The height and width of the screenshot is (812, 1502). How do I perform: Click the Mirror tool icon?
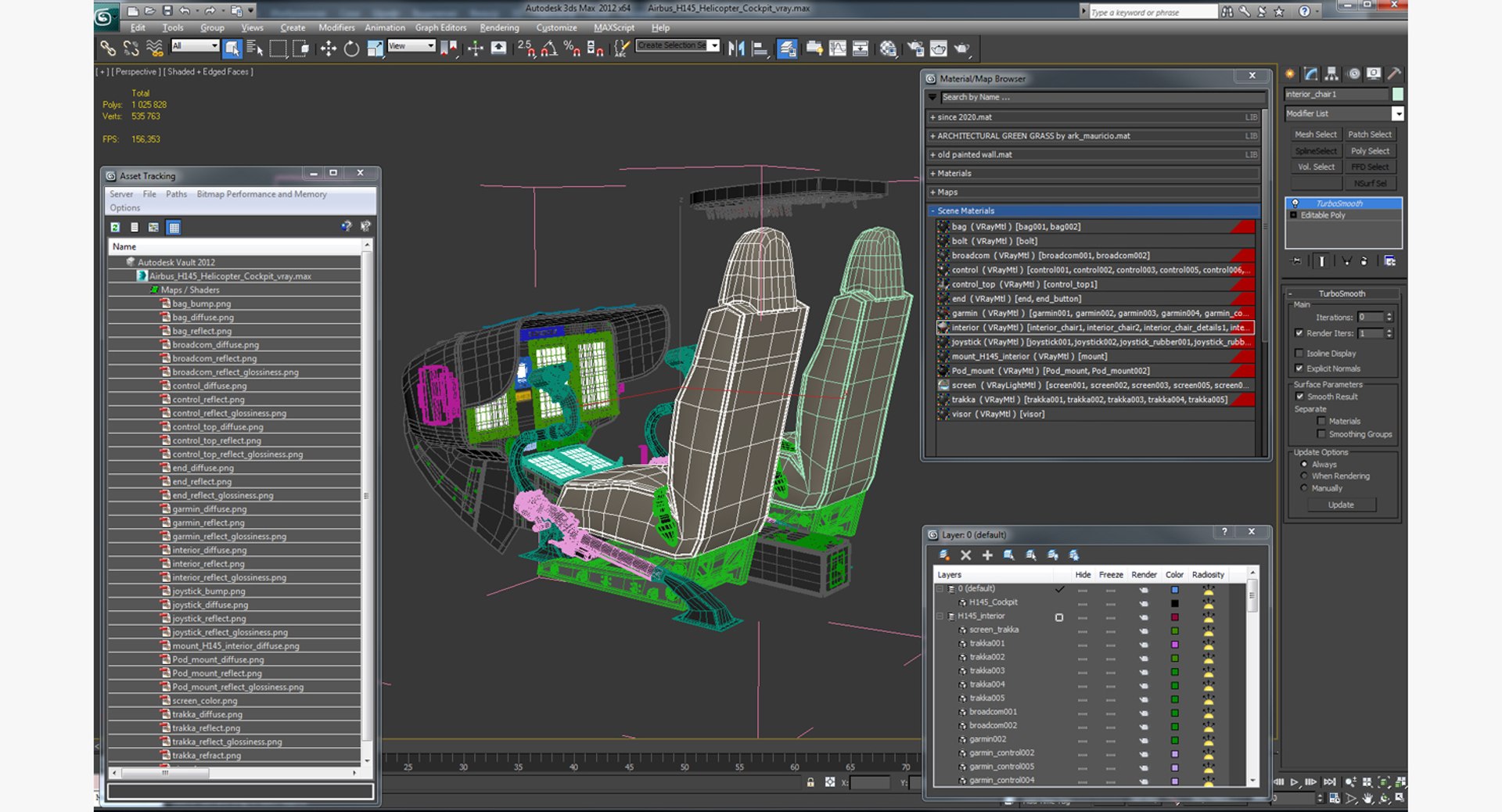click(736, 49)
